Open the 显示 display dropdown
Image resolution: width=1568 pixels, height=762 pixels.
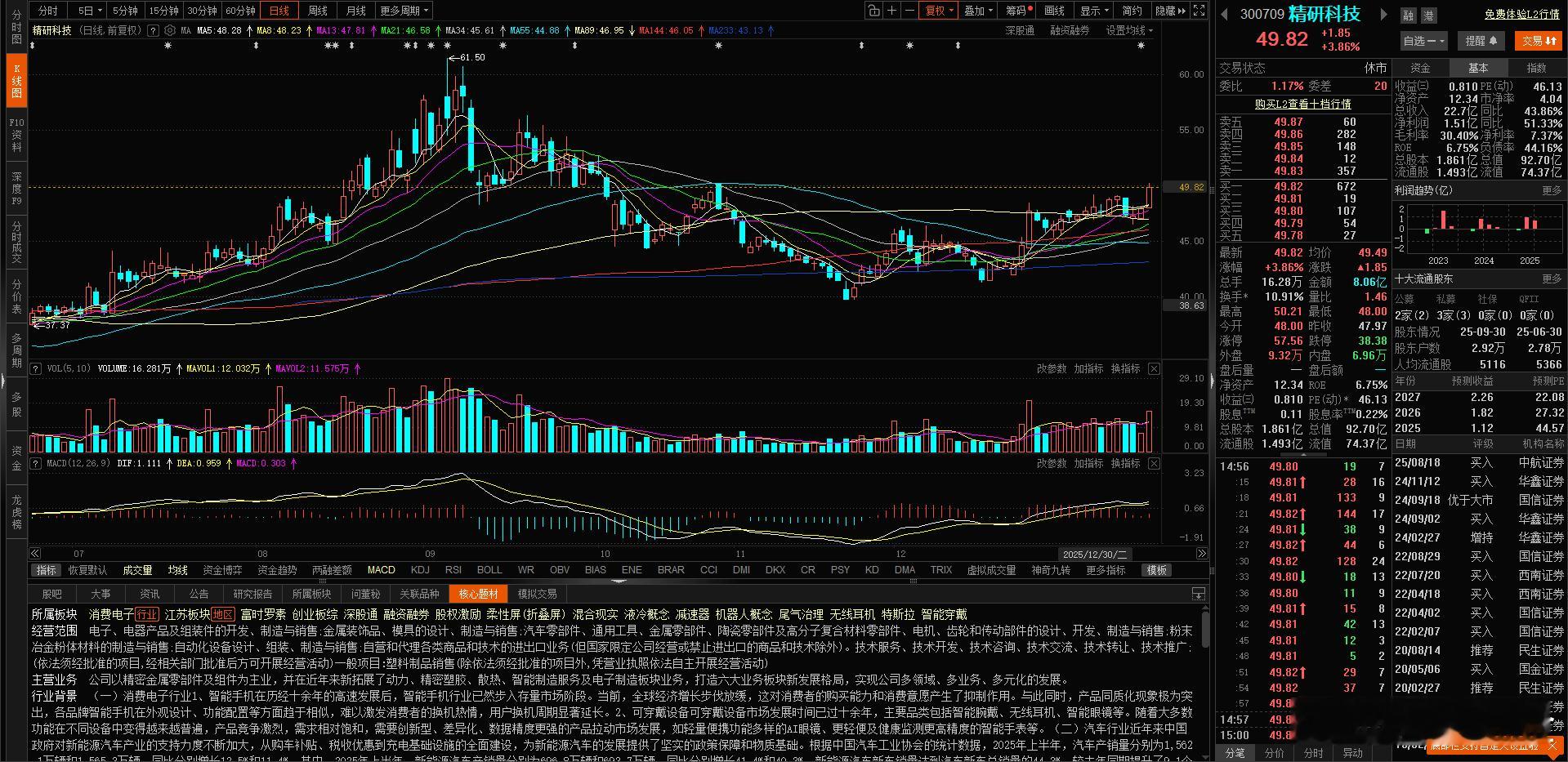click(x=1094, y=11)
